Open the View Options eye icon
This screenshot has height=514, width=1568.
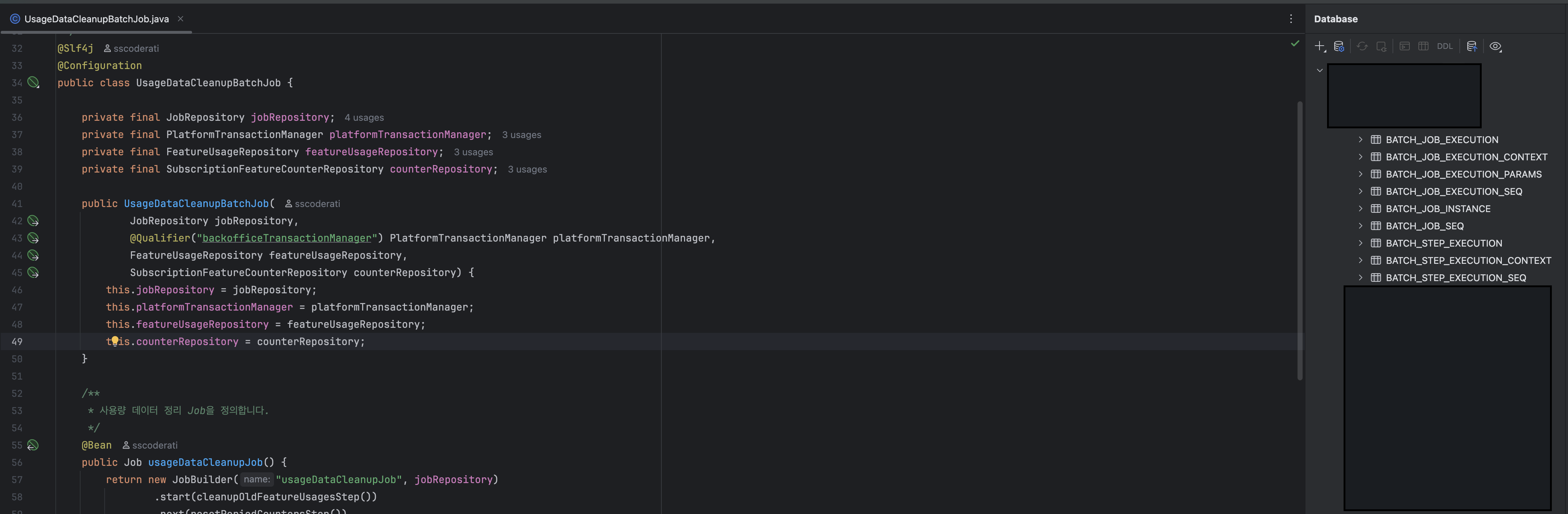[x=1495, y=46]
